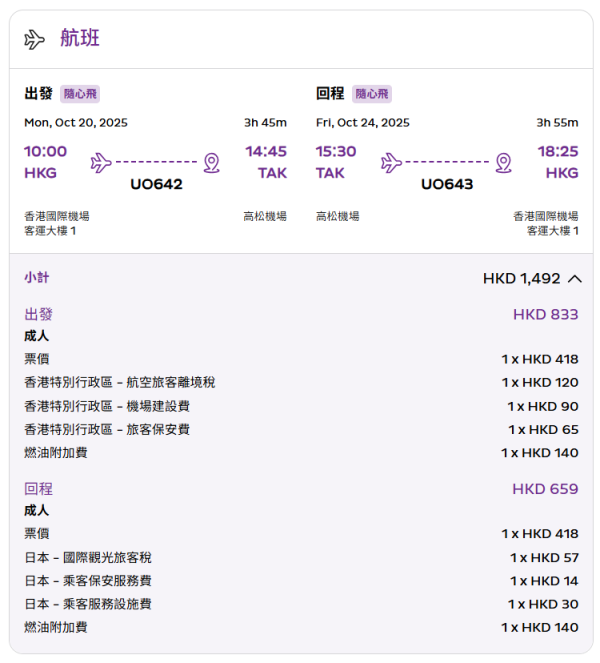Click TAK origin code under 15:30
The height and width of the screenshot is (663, 600).
click(330, 173)
